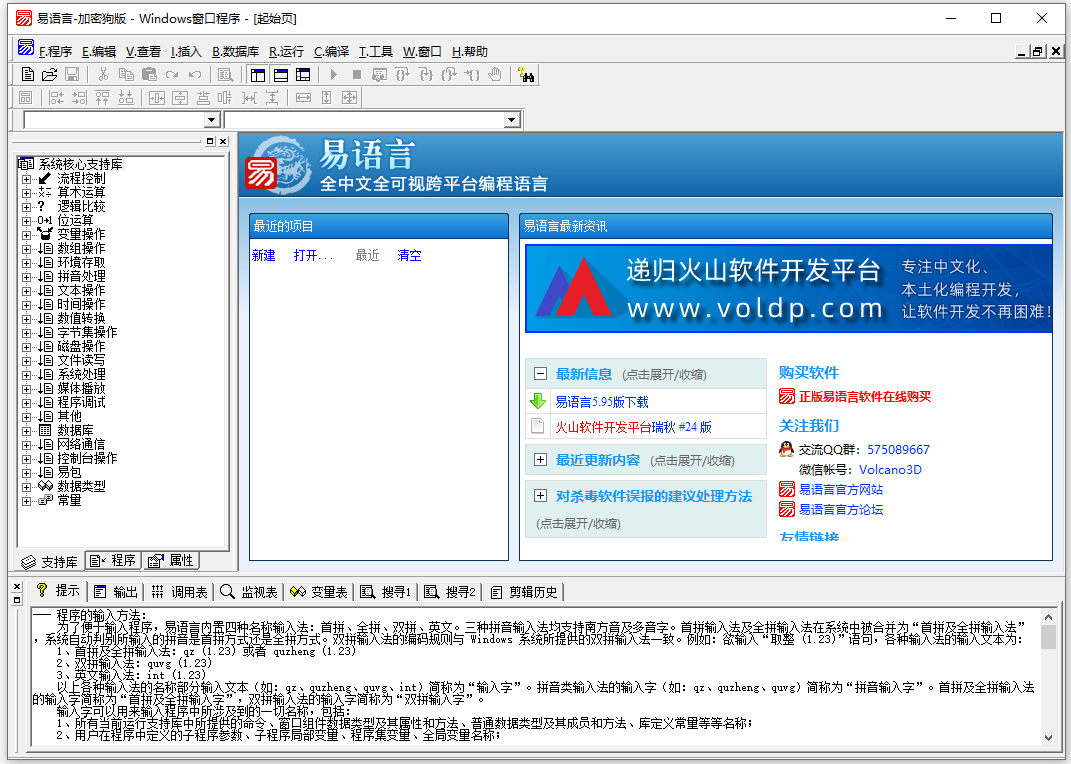
Task: Toggle the third window layout view button
Action: click(x=303, y=74)
